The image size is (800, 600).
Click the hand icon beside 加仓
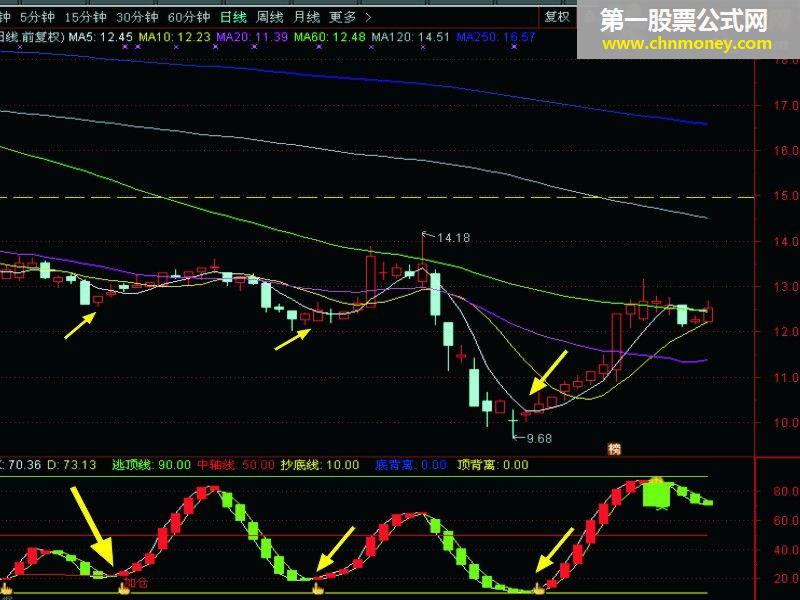coord(123,589)
